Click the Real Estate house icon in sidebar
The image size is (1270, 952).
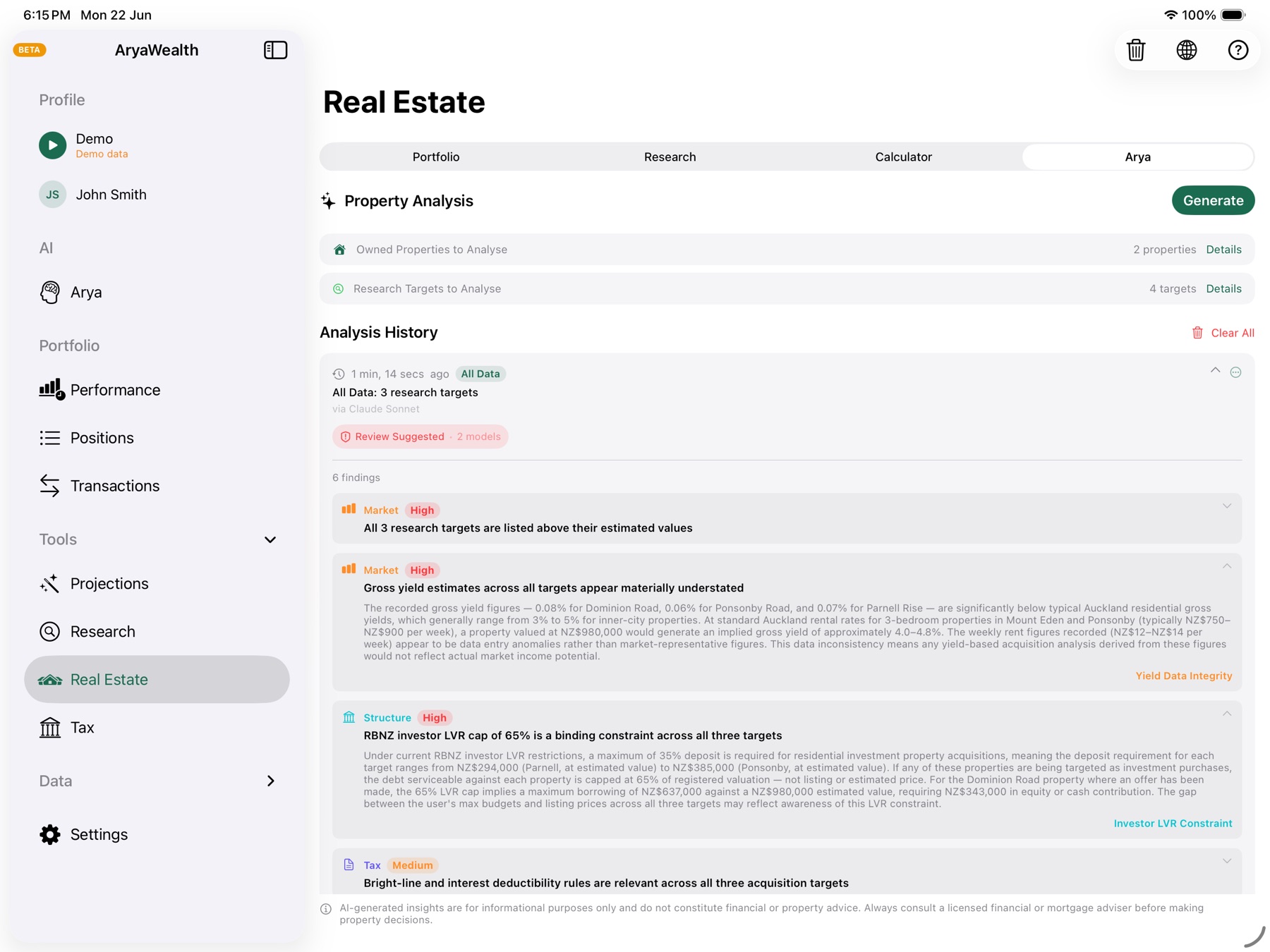click(x=49, y=680)
